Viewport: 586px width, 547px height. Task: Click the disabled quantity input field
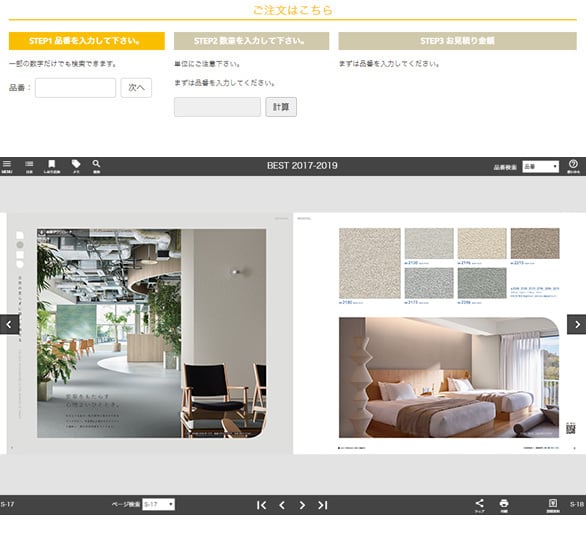[x=217, y=107]
